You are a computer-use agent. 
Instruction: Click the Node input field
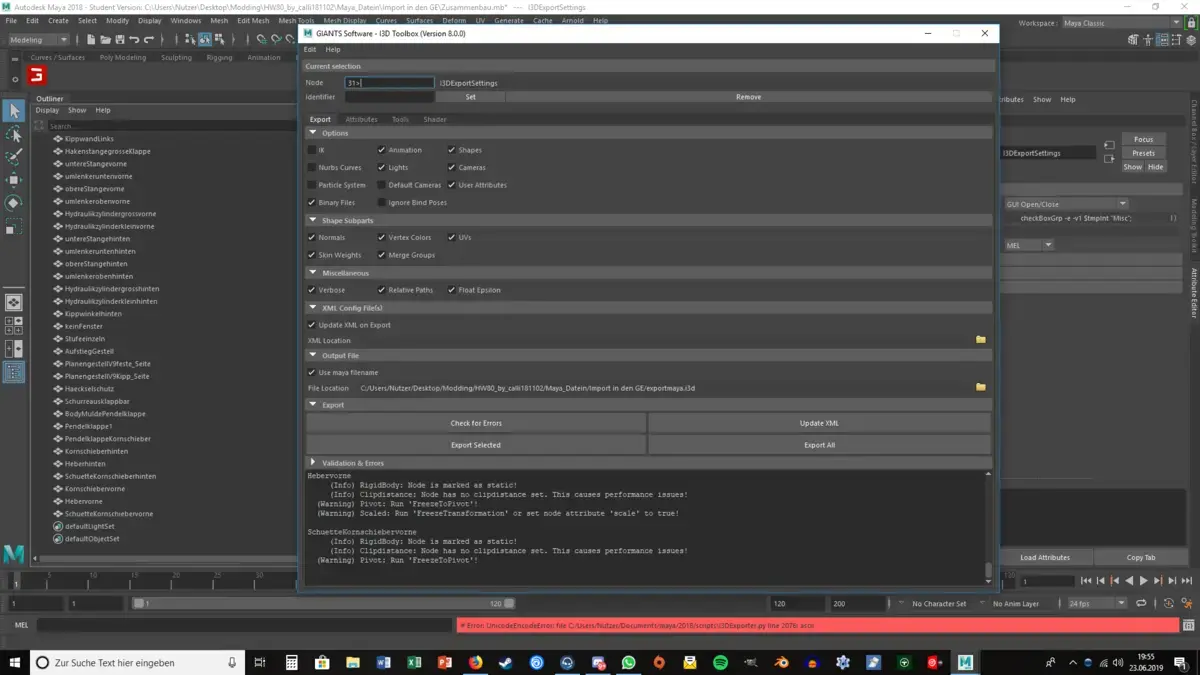(389, 83)
